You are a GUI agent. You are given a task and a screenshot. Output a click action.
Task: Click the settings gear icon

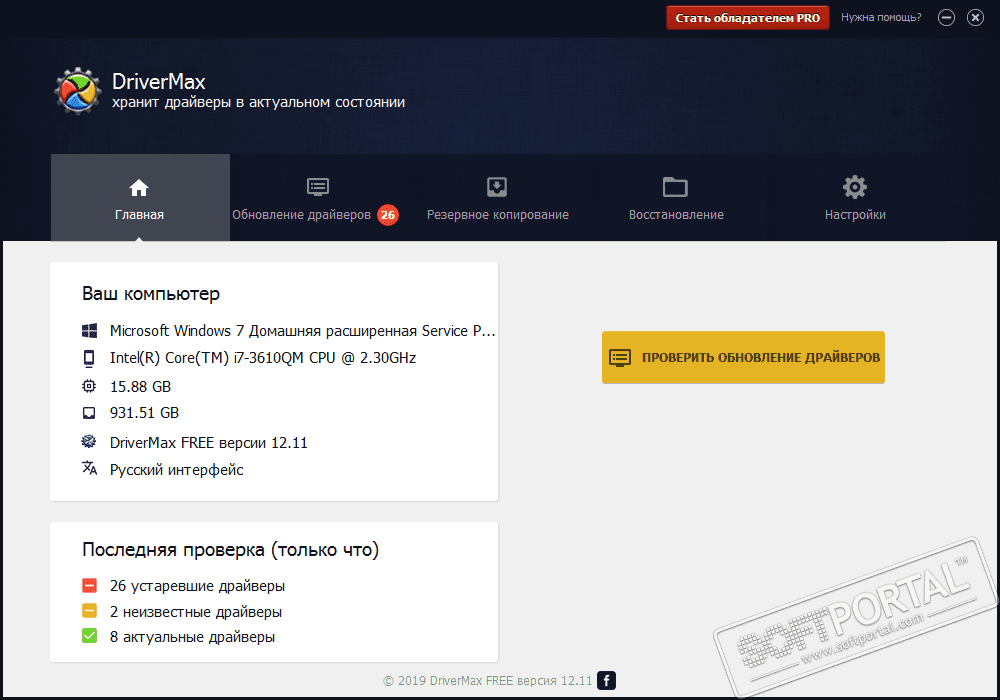855,187
